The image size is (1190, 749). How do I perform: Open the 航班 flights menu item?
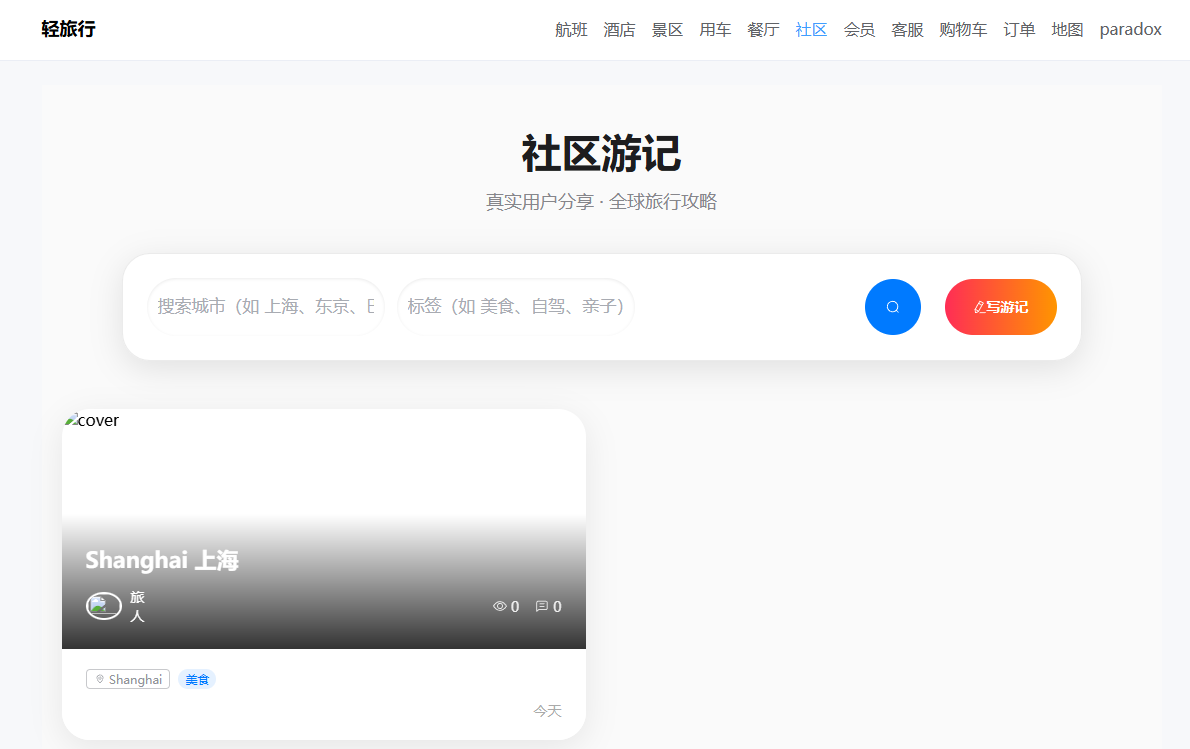571,30
